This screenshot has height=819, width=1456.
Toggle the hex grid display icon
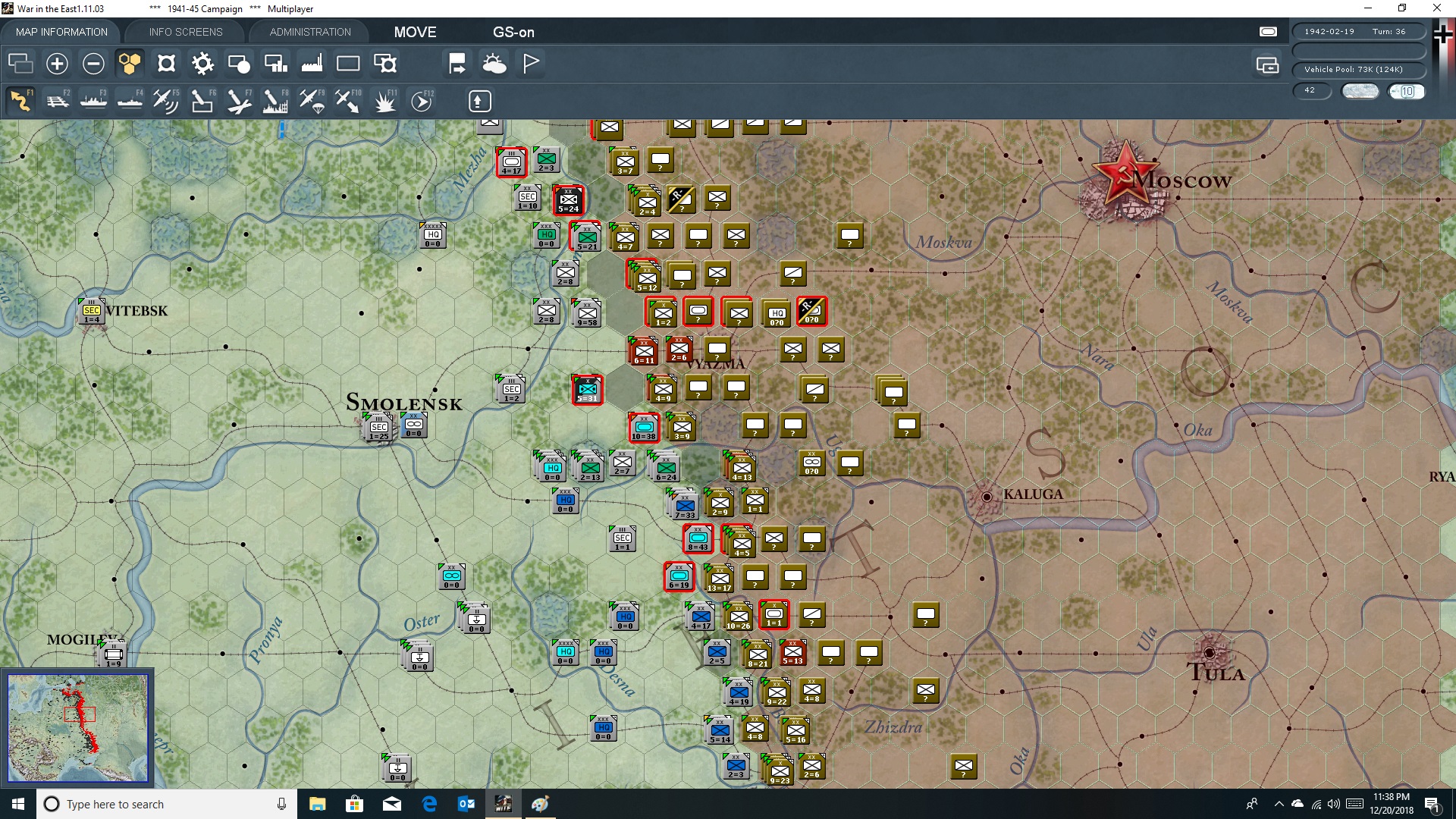coord(130,64)
